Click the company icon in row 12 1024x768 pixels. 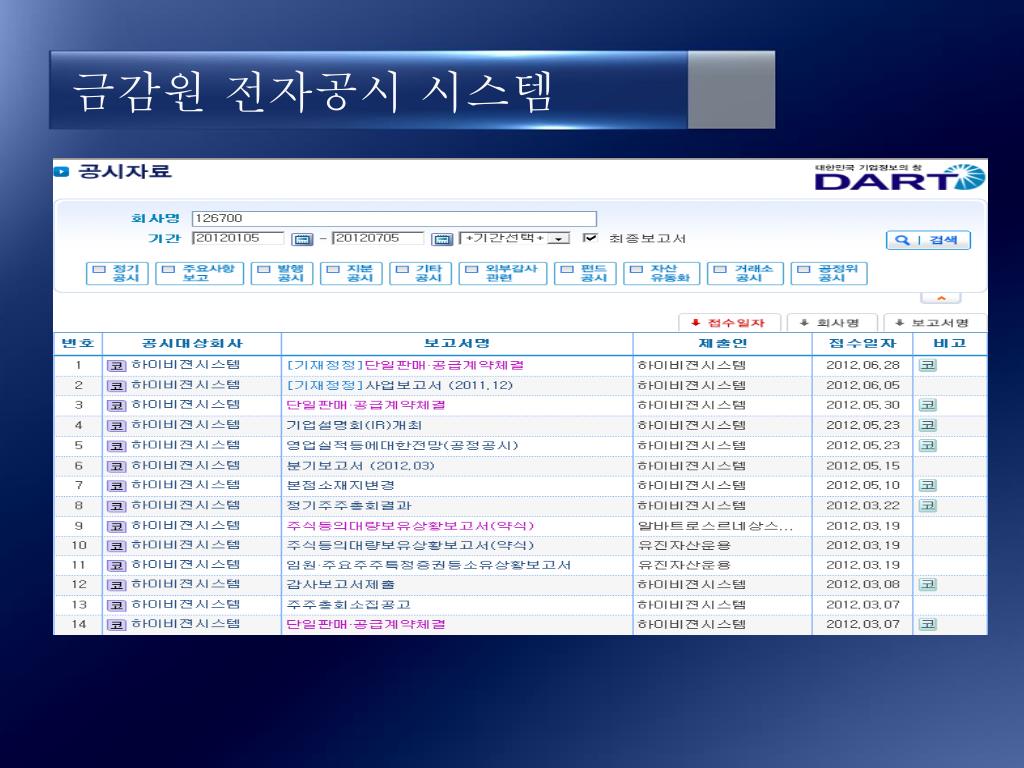point(116,586)
